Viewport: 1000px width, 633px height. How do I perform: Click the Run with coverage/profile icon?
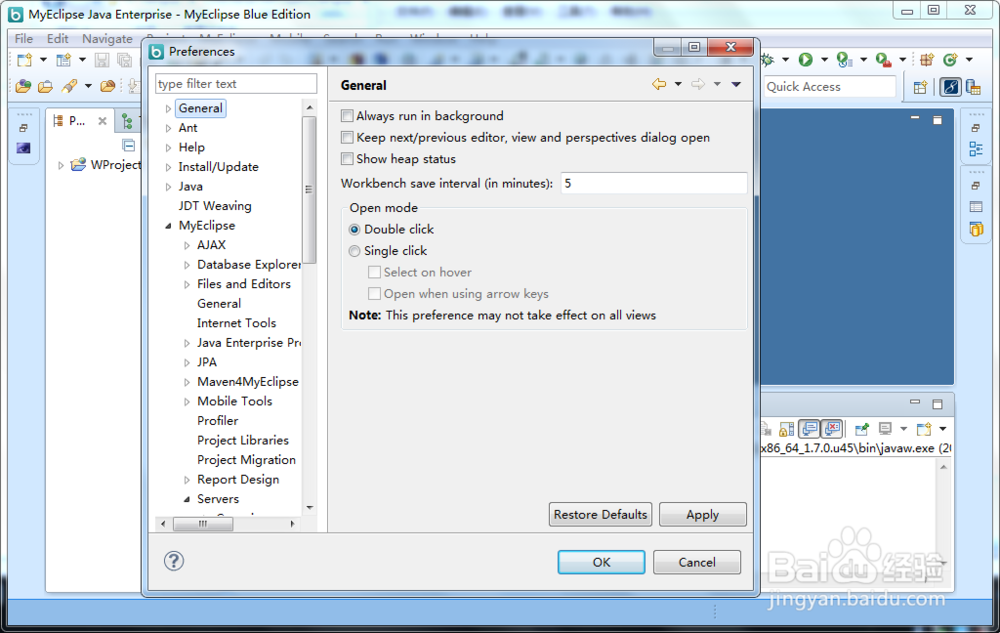[x=844, y=60]
